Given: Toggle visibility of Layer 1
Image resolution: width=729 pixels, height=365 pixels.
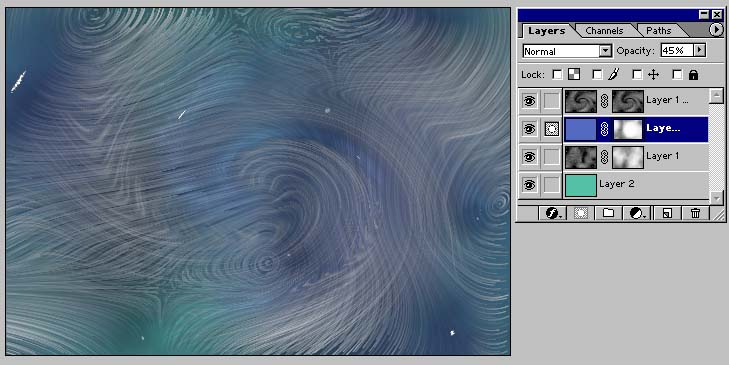Looking at the screenshot, I should point(529,157).
